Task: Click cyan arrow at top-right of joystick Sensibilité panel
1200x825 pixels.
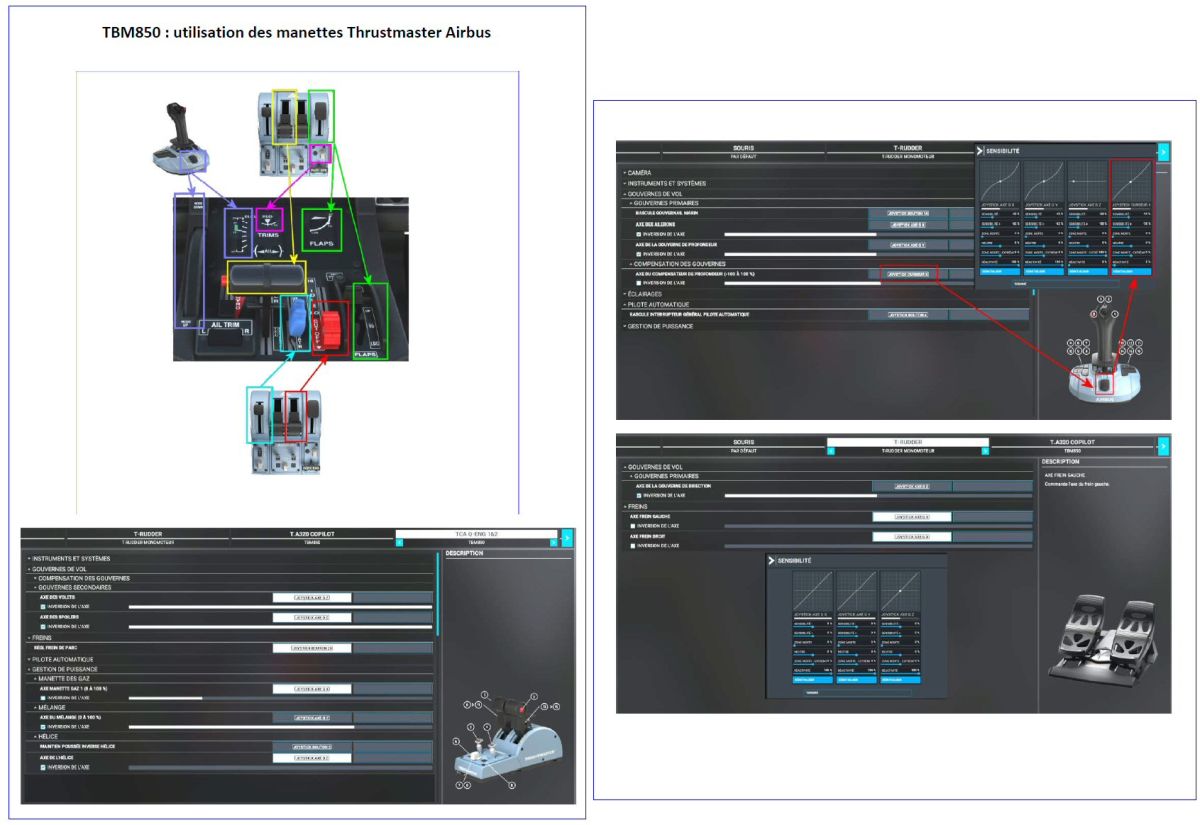Action: pos(1163,152)
